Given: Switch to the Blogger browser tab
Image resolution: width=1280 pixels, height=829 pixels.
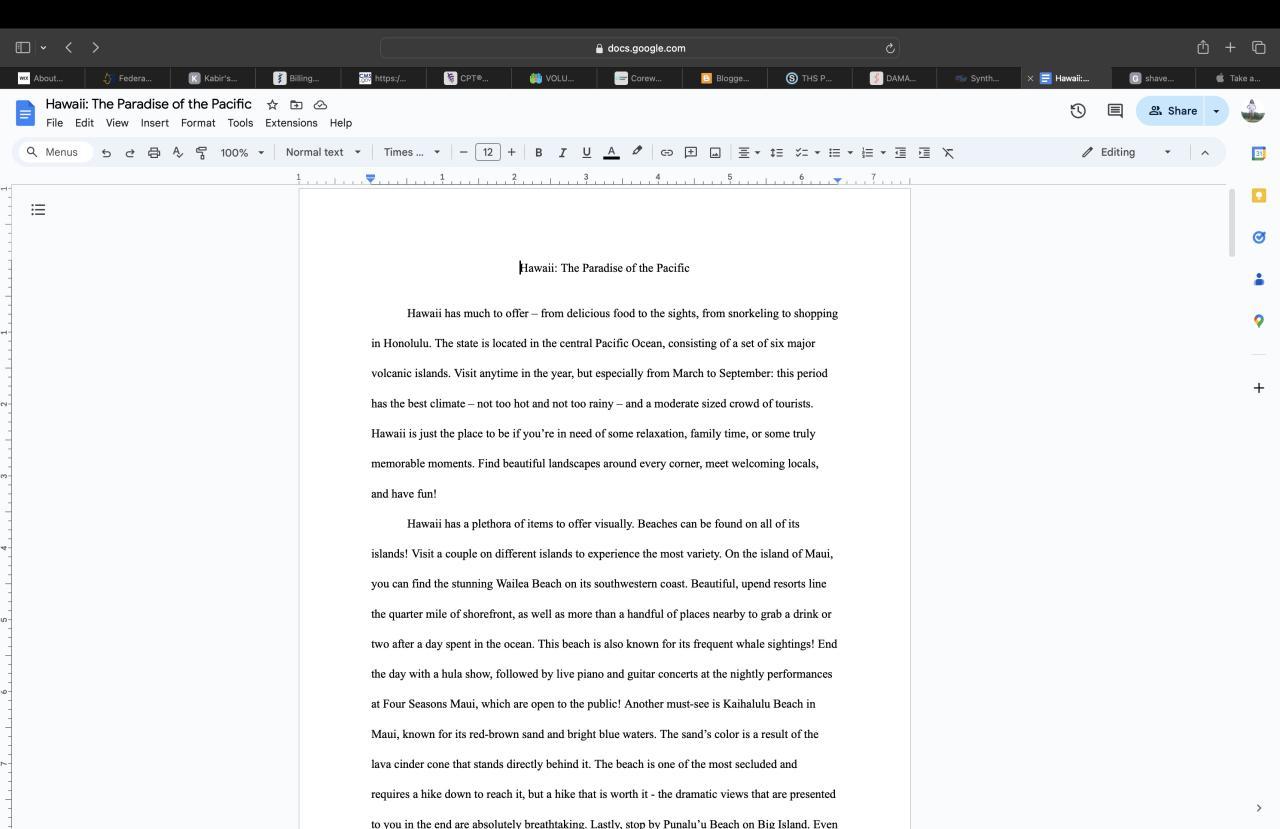Looking at the screenshot, I should pyautogui.click(x=725, y=78).
